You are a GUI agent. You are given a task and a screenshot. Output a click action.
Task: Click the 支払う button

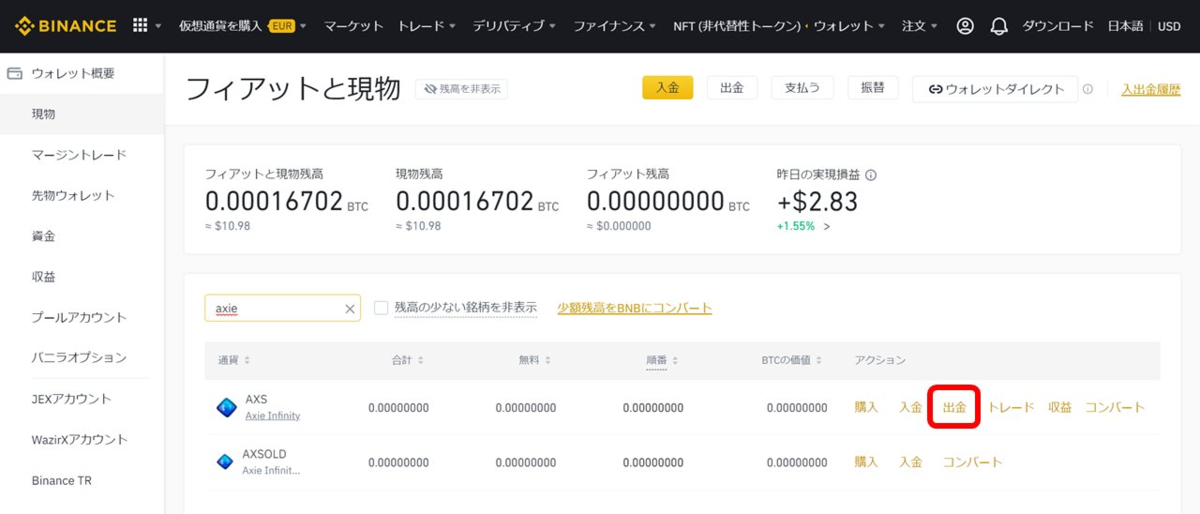[802, 88]
